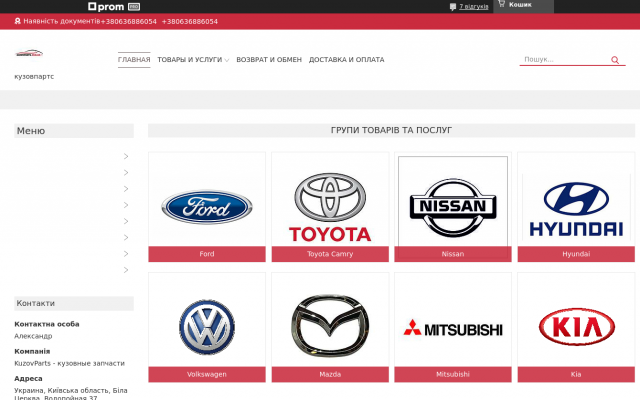
Task: Expand the third sidebar menu chevron
Action: pos(126,189)
